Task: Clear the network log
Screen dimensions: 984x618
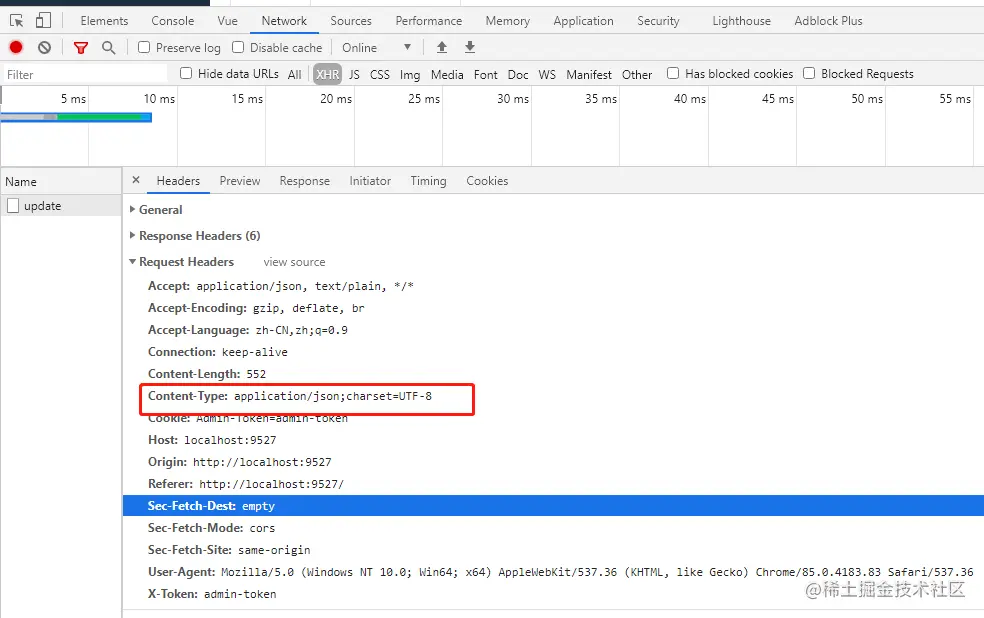Action: [x=44, y=47]
